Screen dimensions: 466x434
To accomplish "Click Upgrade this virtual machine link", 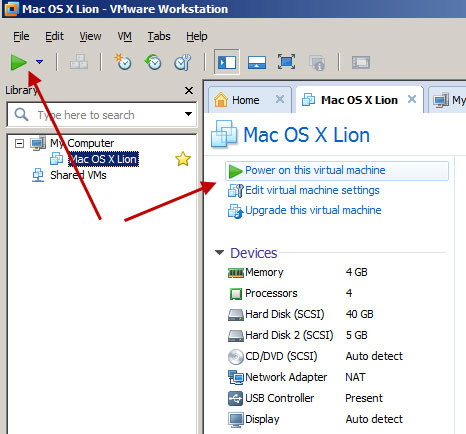I will point(313,210).
